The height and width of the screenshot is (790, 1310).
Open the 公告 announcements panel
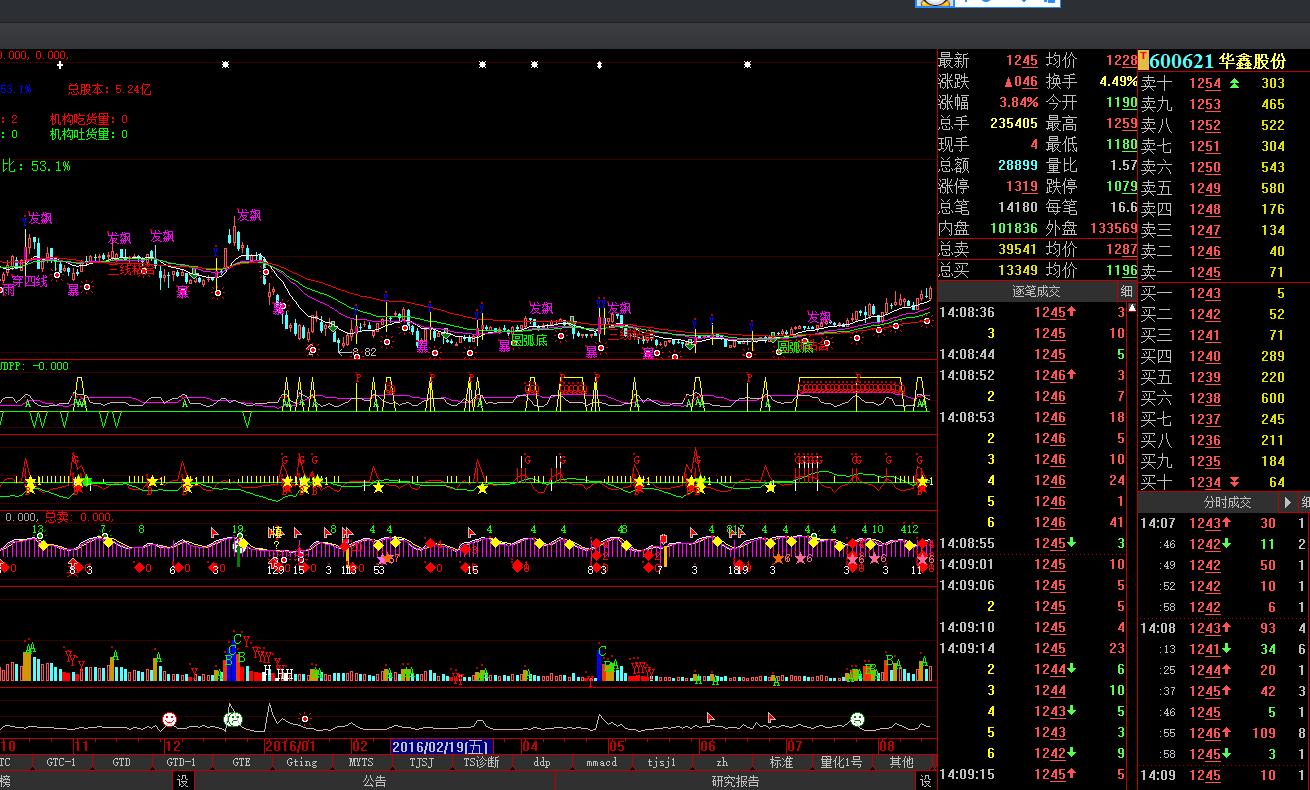(374, 781)
